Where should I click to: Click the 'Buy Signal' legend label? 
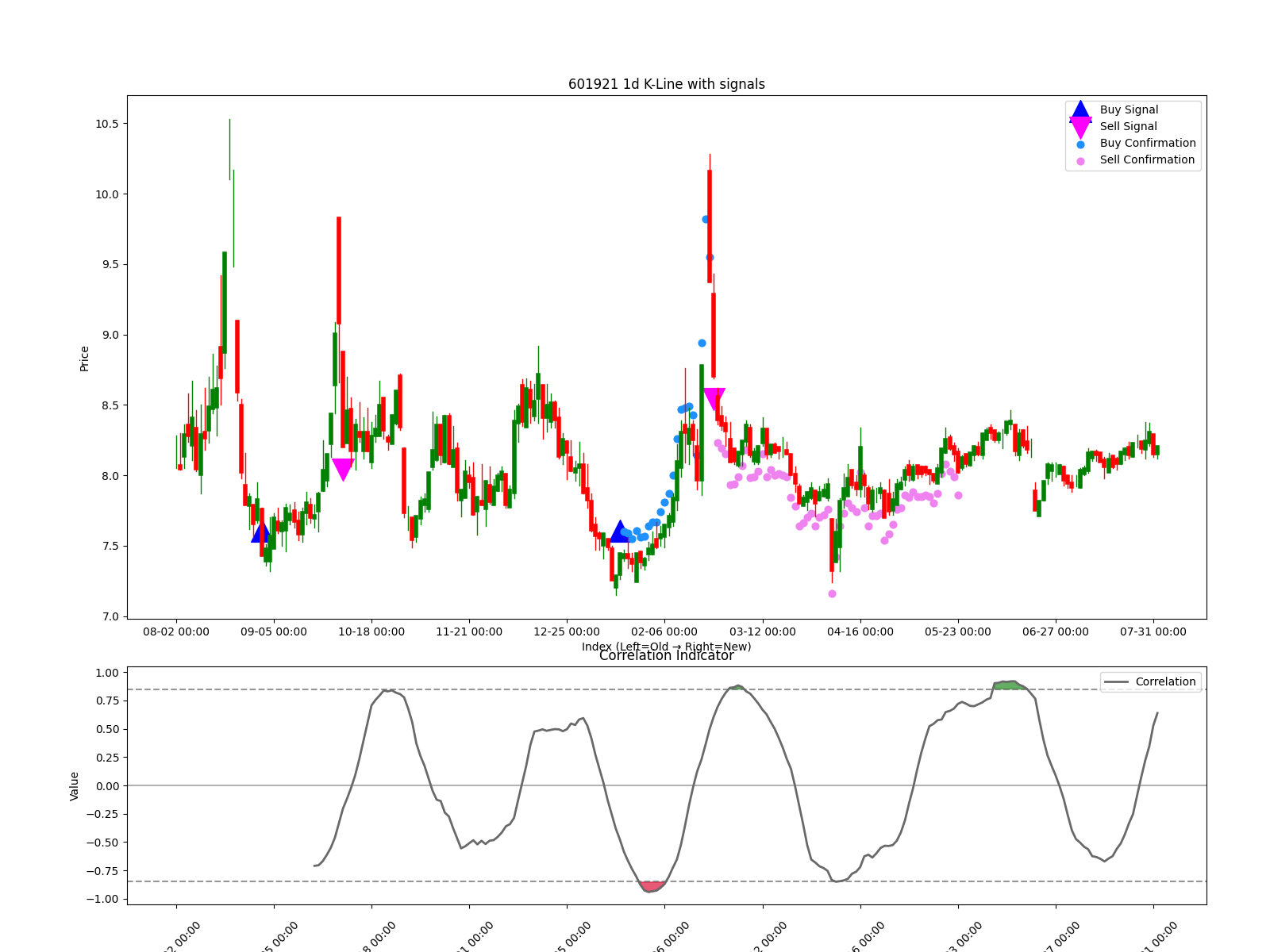click(x=1129, y=110)
